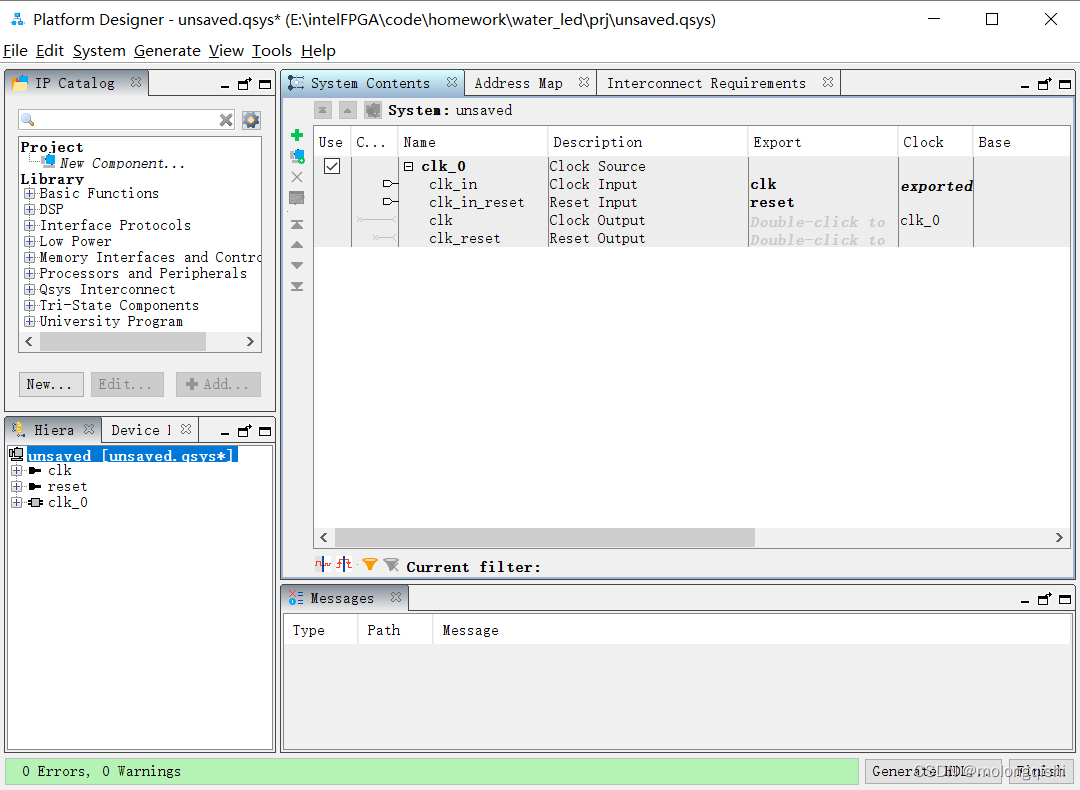Close the Interconnect Requirements tab

tap(828, 82)
